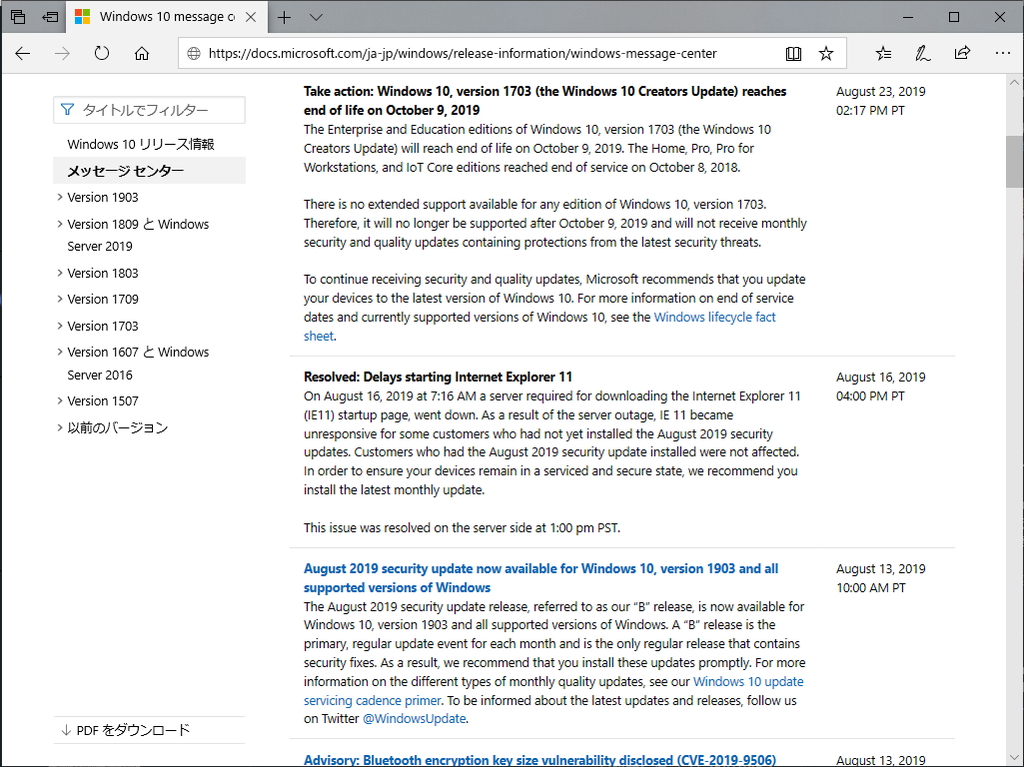Click the '10:00 AM PT' time text
Viewport: 1024px width, 767px height.
pyautogui.click(x=871, y=588)
